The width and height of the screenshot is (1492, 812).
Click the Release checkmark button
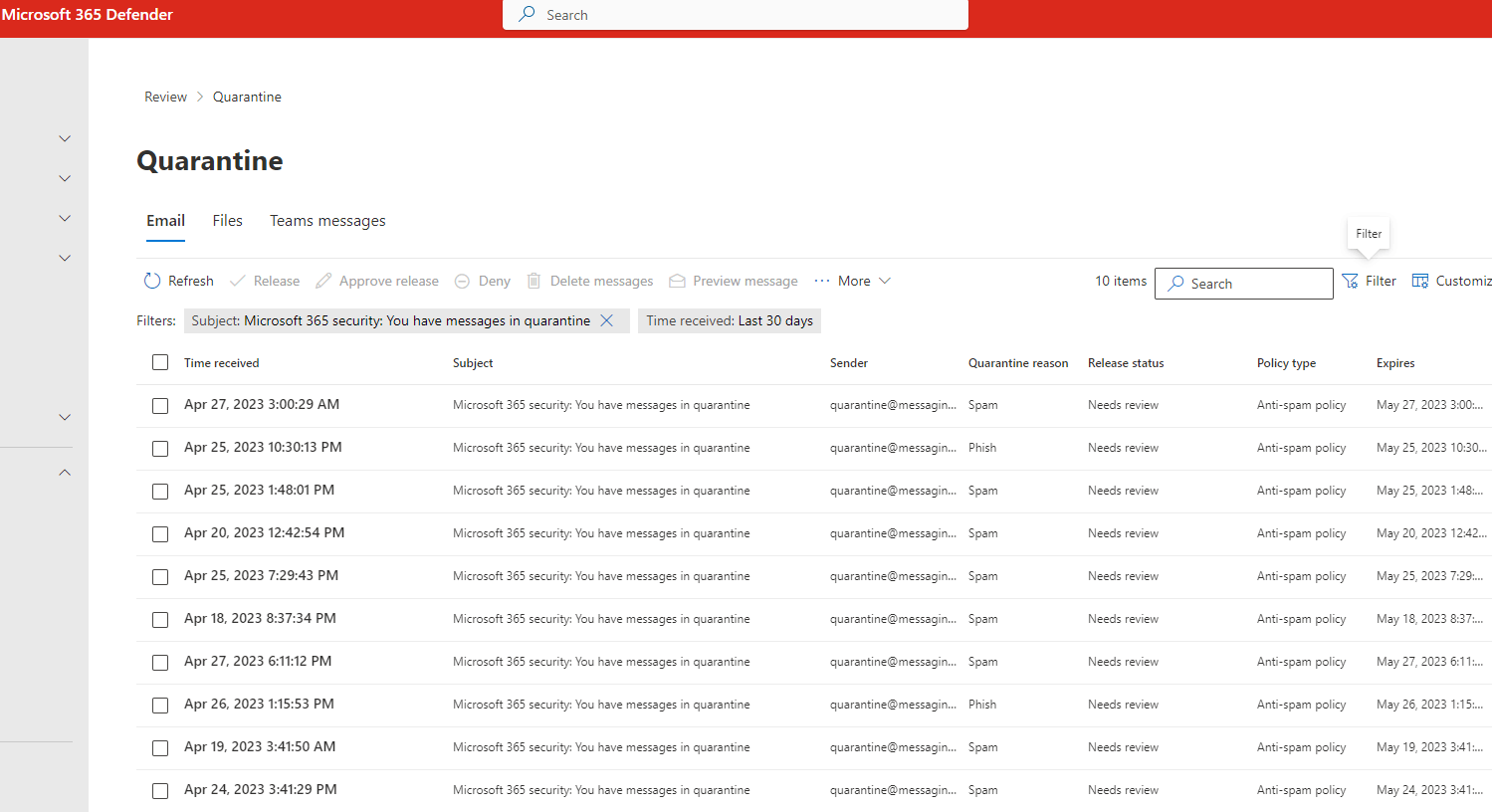pyautogui.click(x=265, y=281)
